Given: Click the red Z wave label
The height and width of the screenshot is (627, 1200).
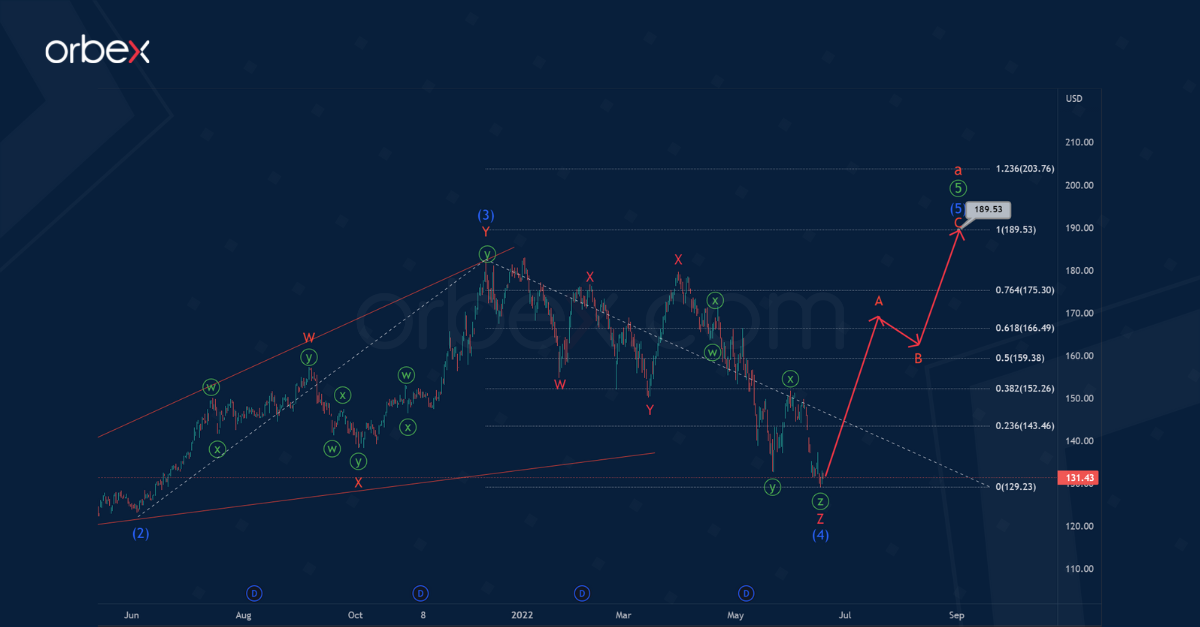Looking at the screenshot, I should pos(820,518).
